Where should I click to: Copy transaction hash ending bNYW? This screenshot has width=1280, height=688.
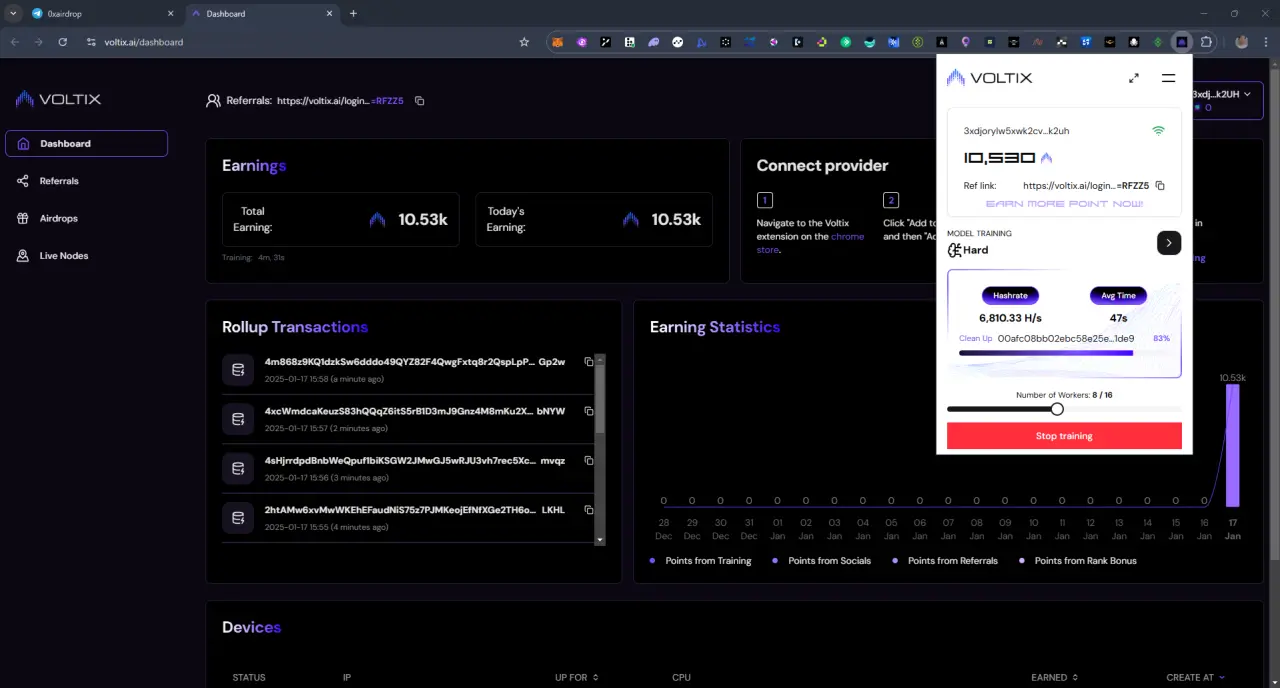pyautogui.click(x=589, y=411)
